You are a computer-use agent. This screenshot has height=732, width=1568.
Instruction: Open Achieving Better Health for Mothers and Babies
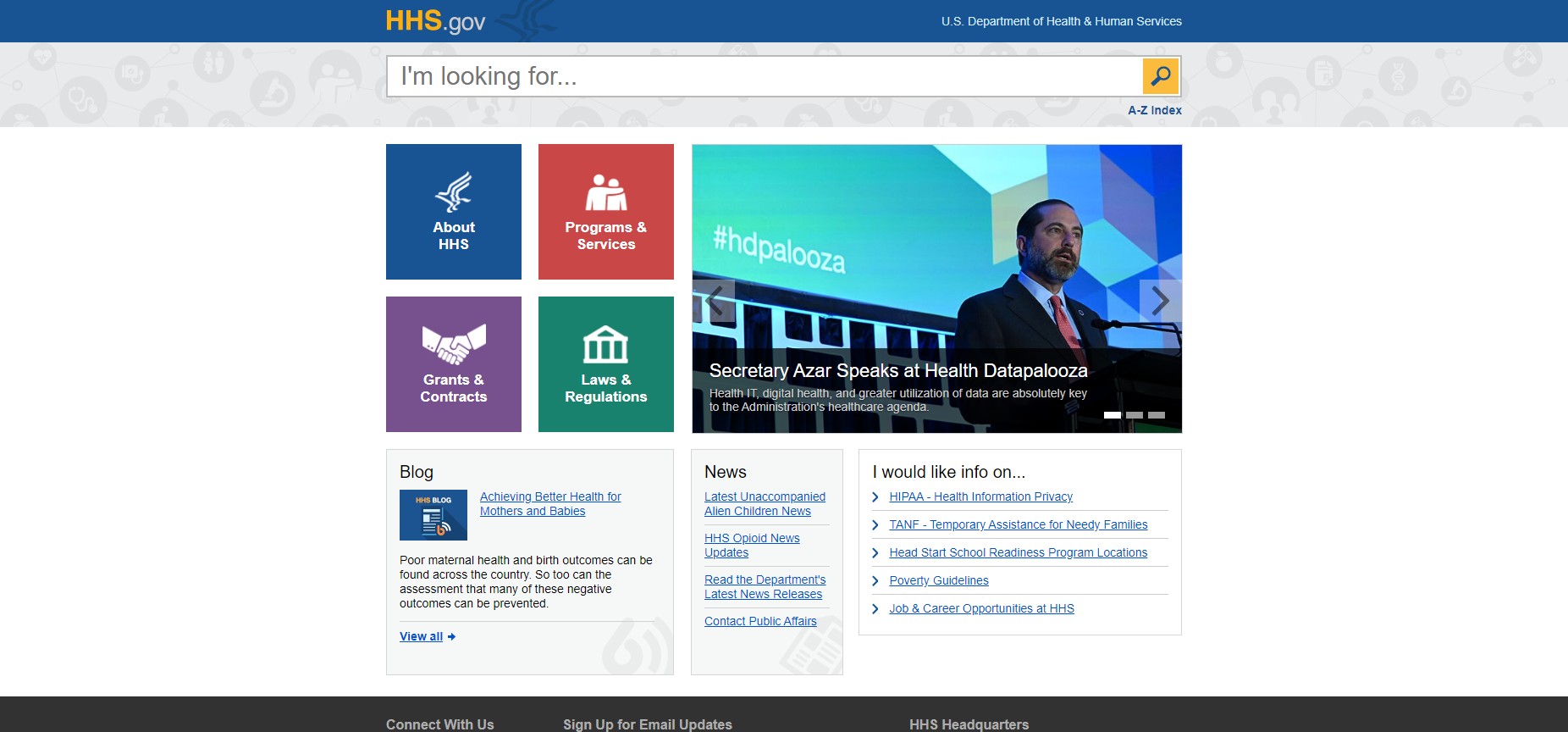[550, 504]
